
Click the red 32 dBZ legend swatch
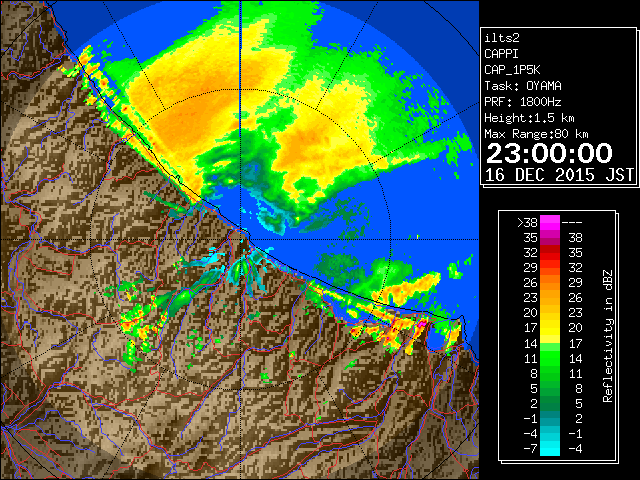(550, 253)
